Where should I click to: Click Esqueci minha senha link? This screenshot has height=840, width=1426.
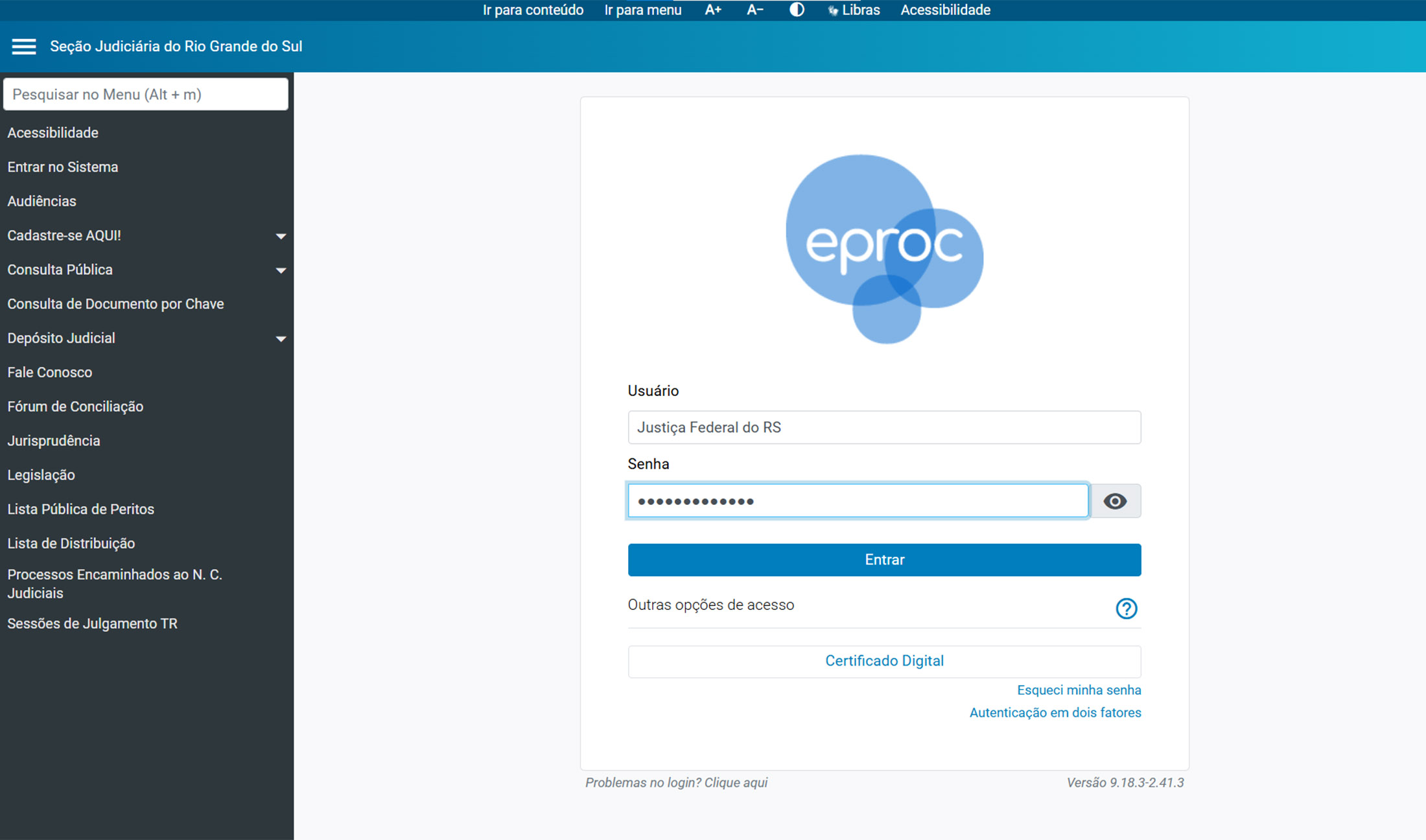[1079, 690]
